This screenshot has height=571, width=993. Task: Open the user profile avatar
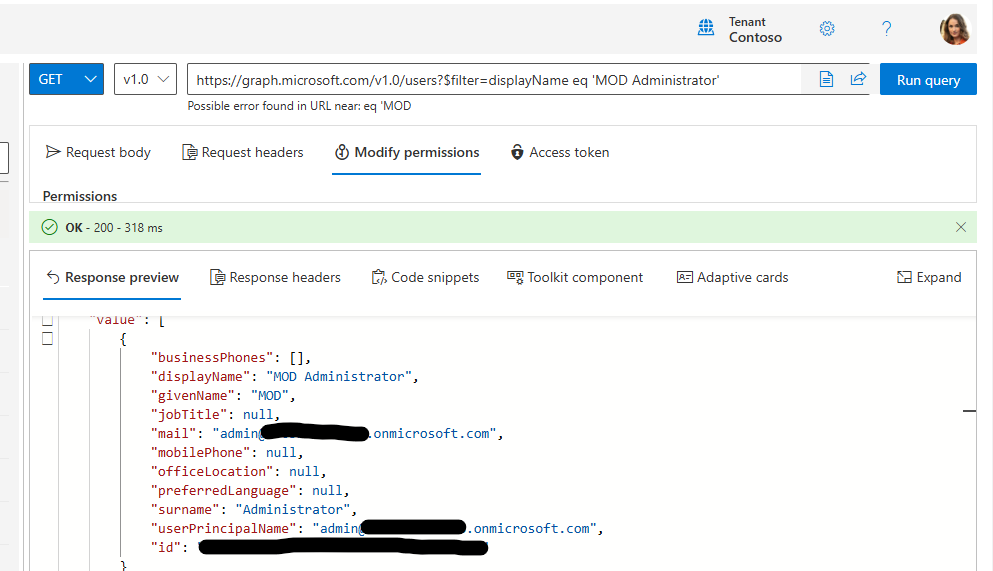(954, 29)
